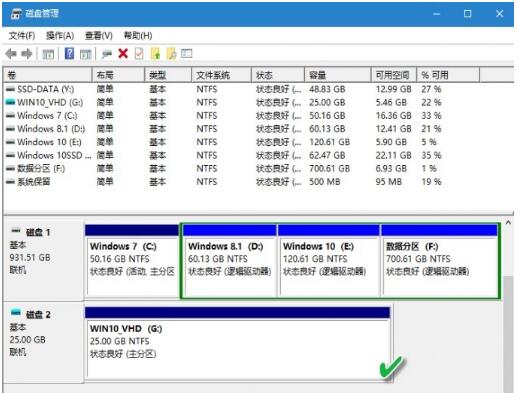This screenshot has height=393, width=517.
Task: Click the yellow folder search icon
Action: (x=171, y=53)
